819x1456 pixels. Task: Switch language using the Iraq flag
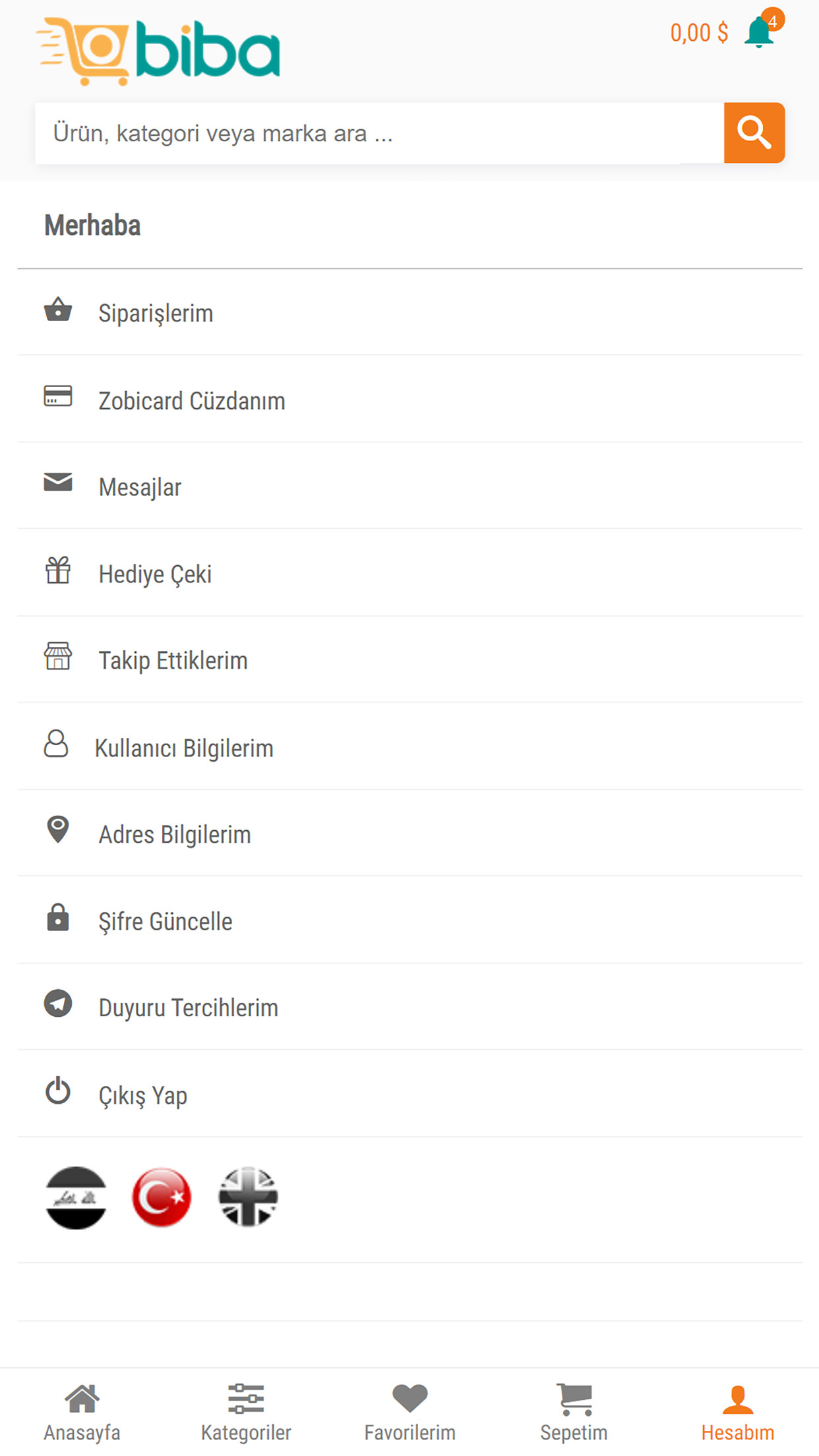pyautogui.click(x=76, y=1198)
